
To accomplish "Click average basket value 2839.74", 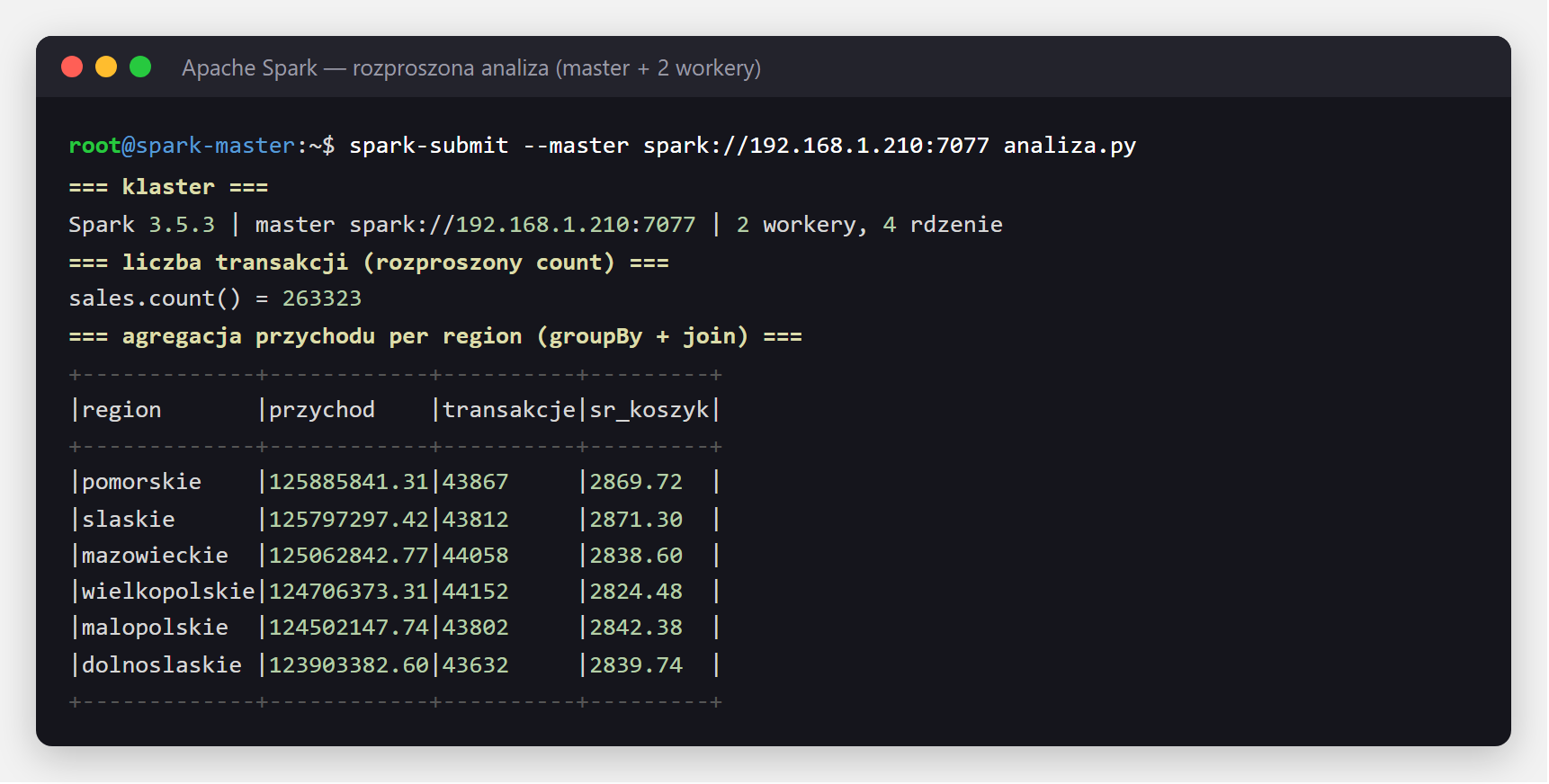I will click(636, 665).
